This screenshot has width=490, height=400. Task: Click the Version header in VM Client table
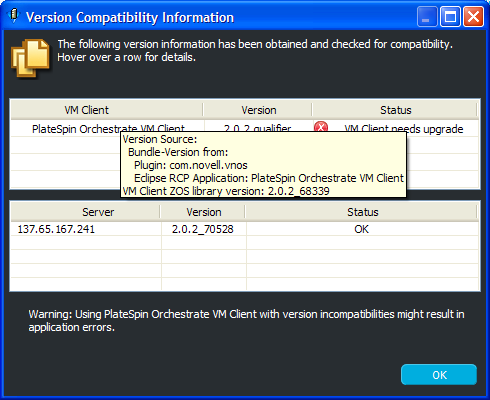[x=258, y=110]
